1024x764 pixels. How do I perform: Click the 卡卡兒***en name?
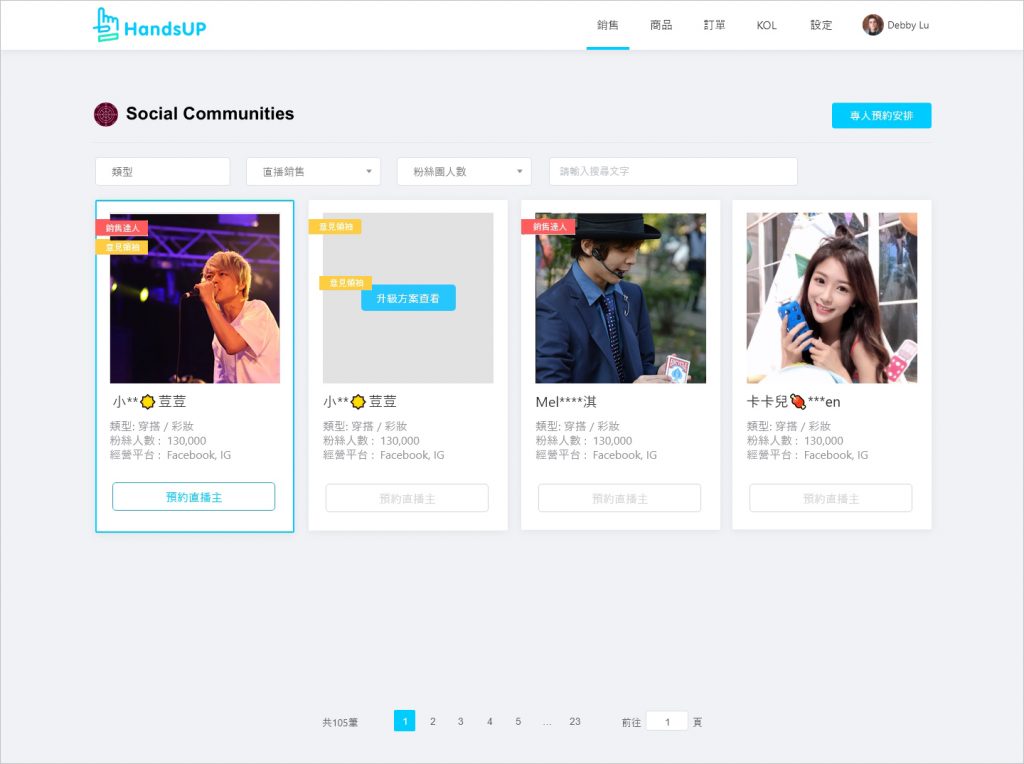tap(793, 402)
